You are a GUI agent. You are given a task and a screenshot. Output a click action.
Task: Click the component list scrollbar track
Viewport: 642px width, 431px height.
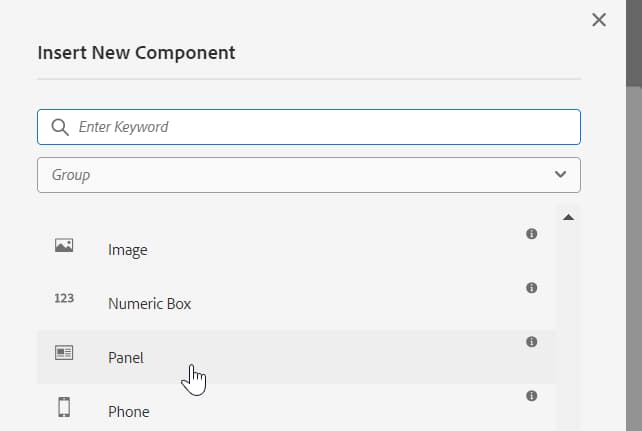(568, 330)
